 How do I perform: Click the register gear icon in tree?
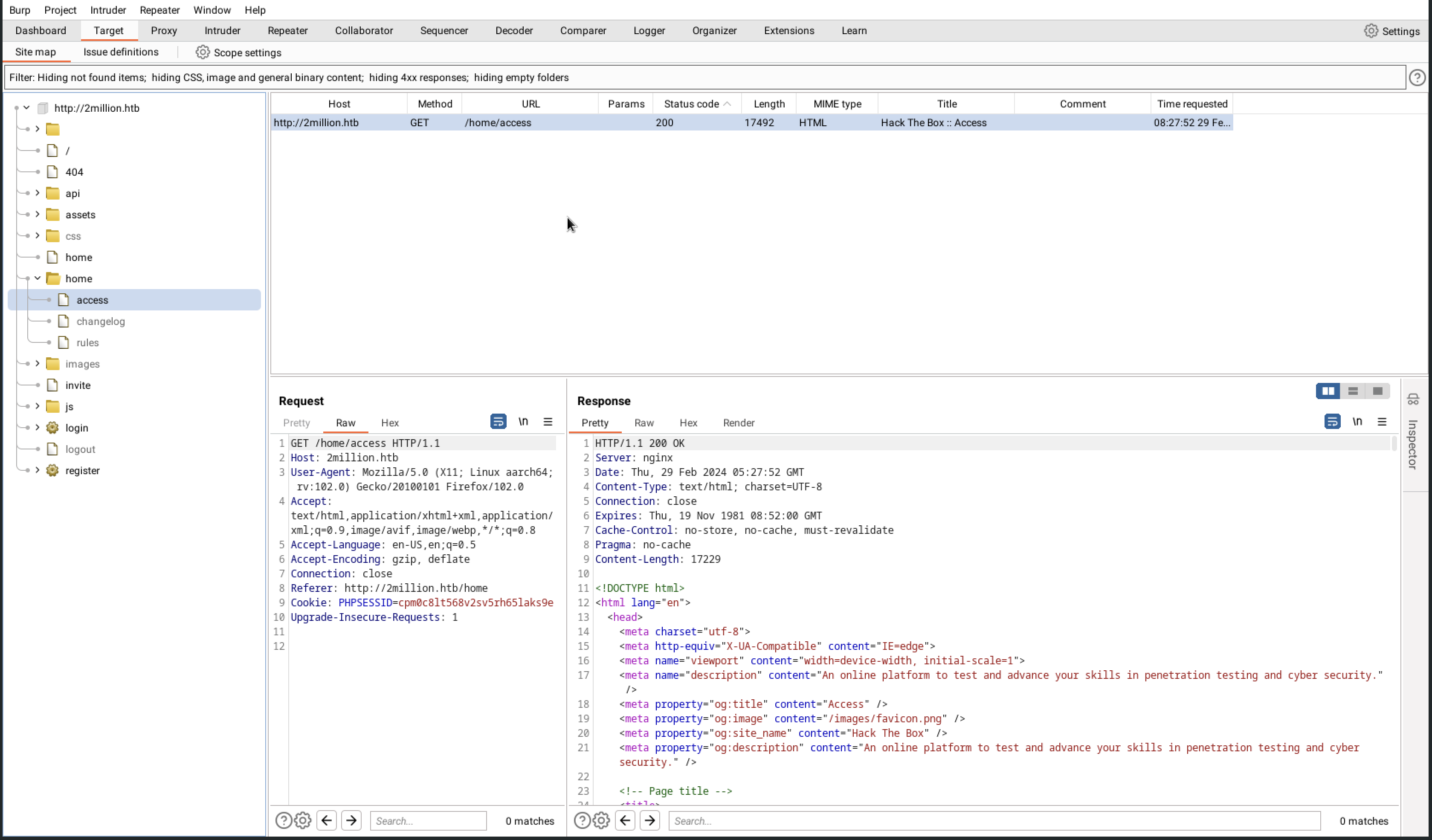pos(52,471)
